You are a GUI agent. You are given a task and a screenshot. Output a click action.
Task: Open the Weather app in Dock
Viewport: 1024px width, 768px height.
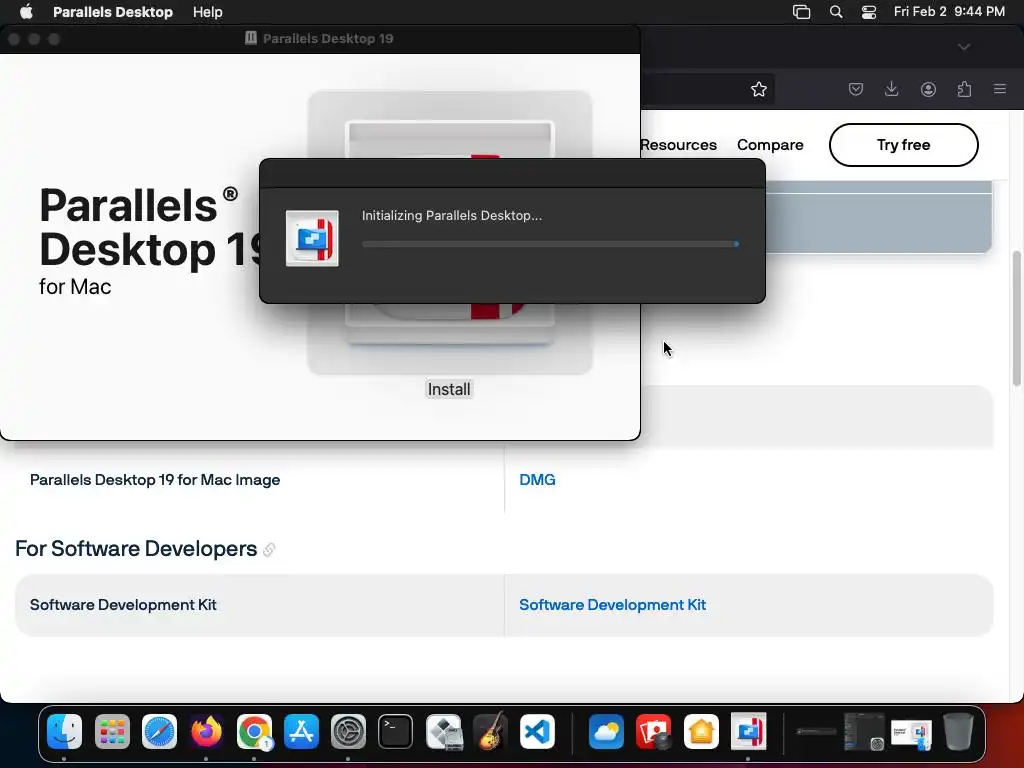pyautogui.click(x=606, y=731)
